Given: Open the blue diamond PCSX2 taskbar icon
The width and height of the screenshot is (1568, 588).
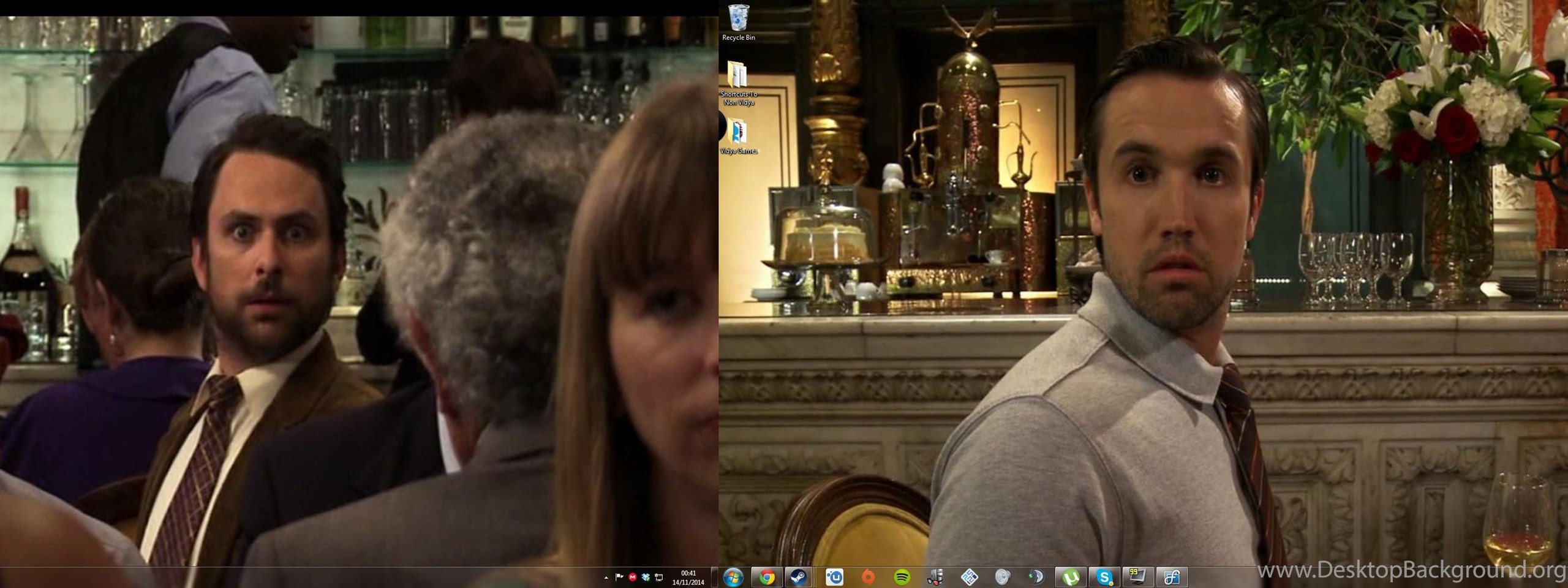Looking at the screenshot, I should [969, 577].
